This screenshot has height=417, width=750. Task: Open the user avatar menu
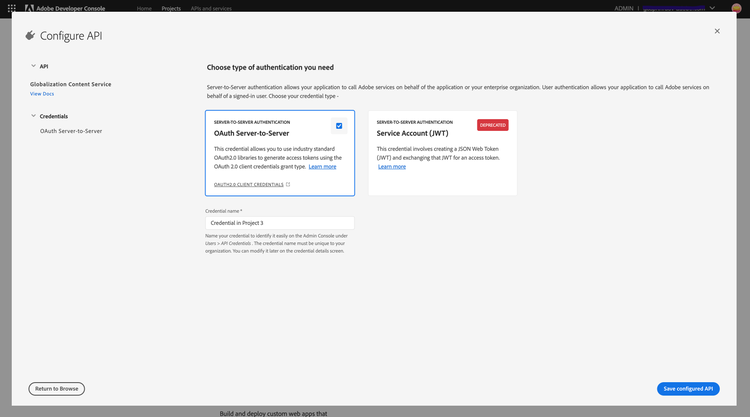[737, 8]
